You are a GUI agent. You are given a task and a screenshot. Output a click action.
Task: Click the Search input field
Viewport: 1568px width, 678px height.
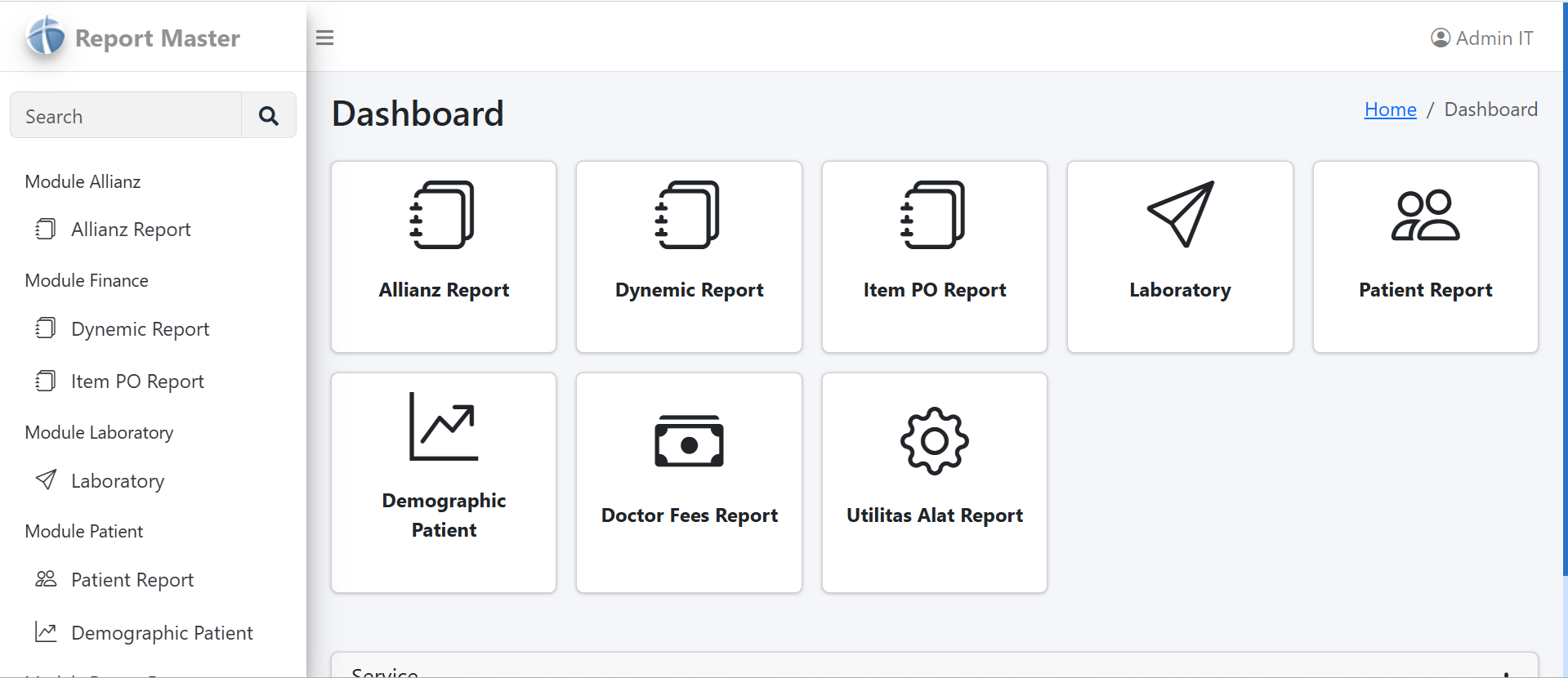126,116
